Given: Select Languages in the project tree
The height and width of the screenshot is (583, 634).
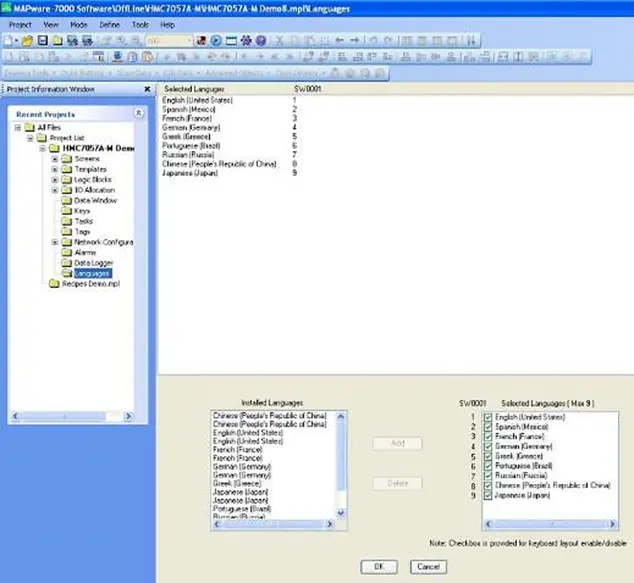Looking at the screenshot, I should [x=93, y=274].
